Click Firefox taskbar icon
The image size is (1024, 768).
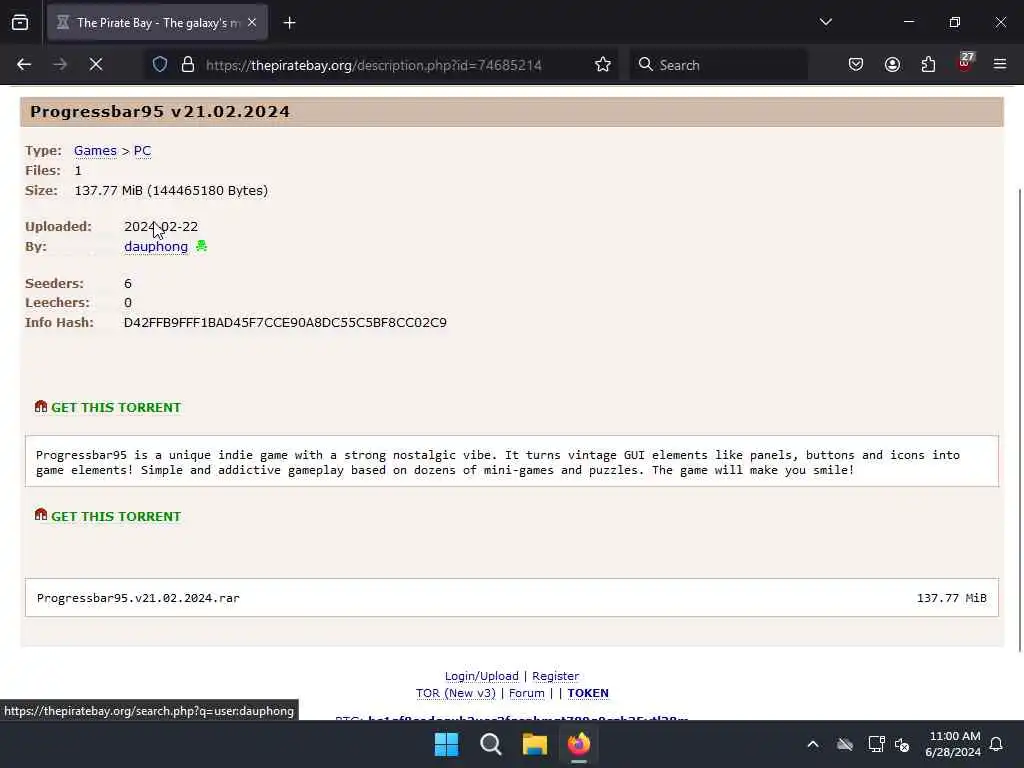579,744
